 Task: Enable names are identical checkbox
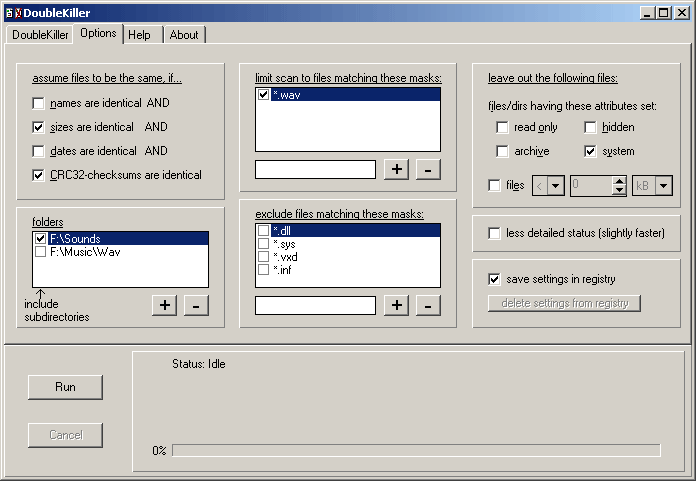pos(39,103)
